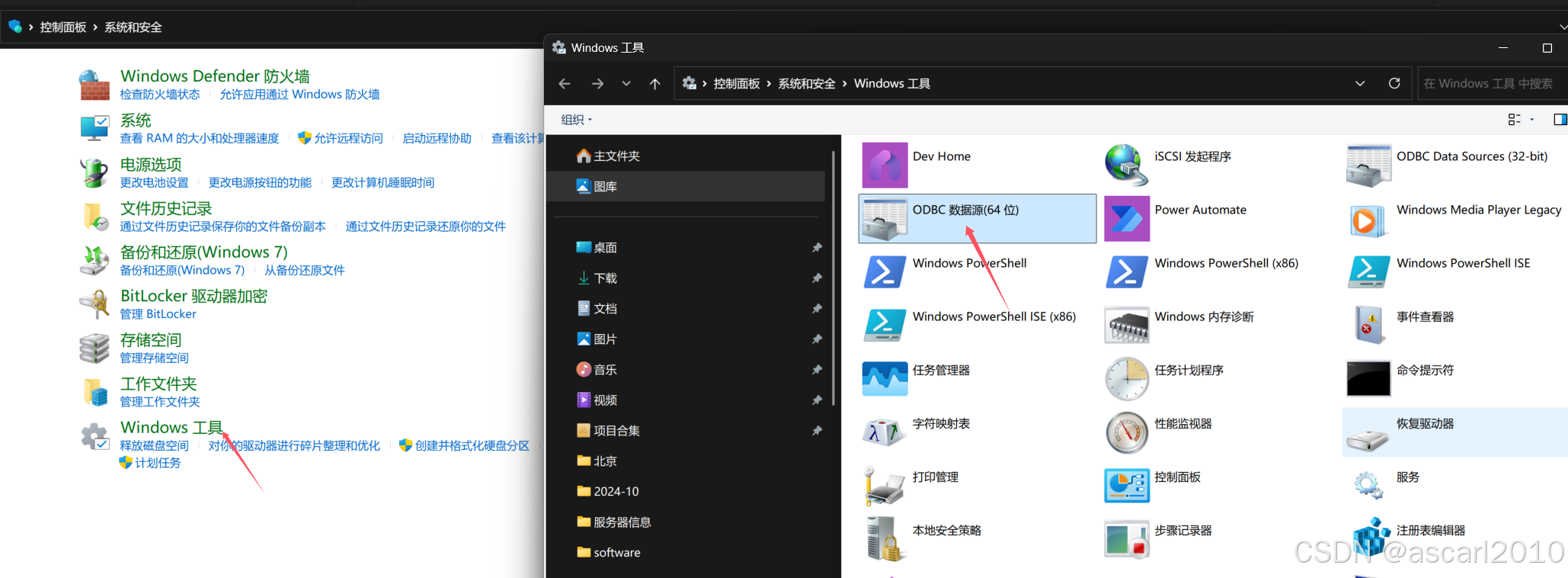This screenshot has width=1568, height=578.
Task: Open the Dev Home icon
Action: point(885,165)
